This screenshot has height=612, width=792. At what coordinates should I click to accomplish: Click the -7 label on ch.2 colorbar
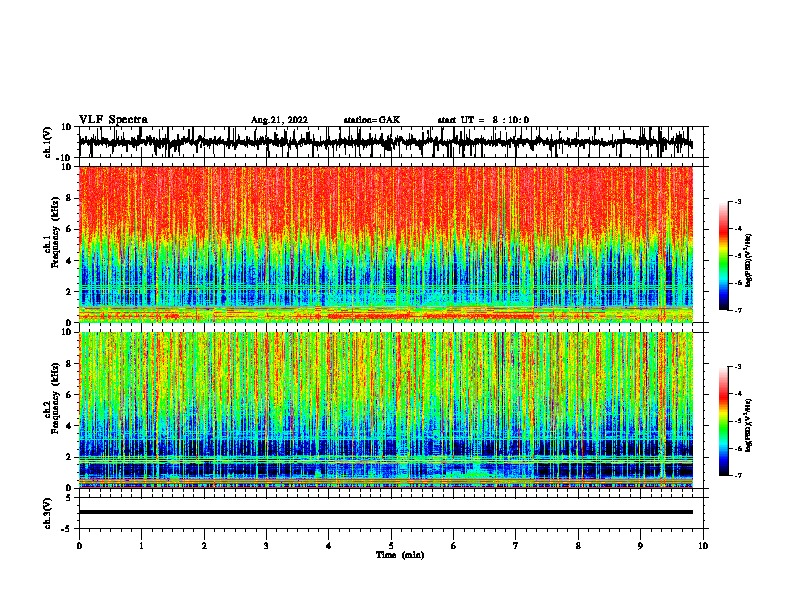coord(738,476)
